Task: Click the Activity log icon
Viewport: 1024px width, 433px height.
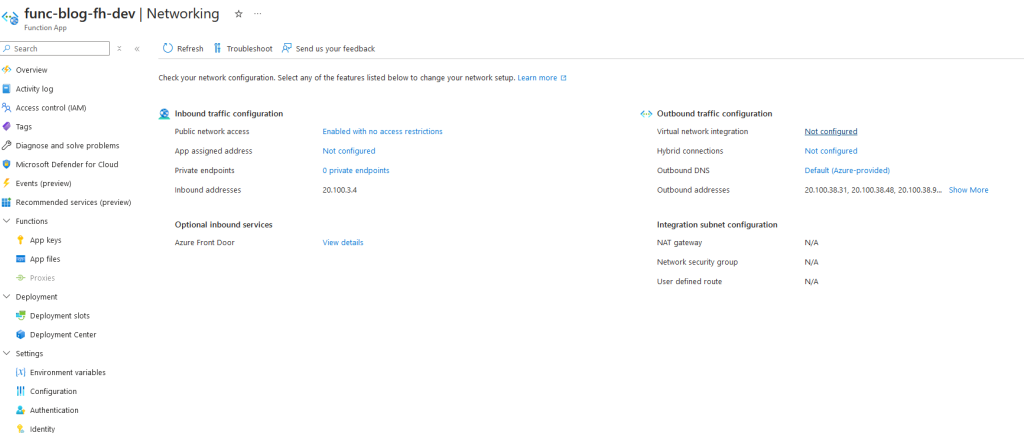Action: coord(7,89)
